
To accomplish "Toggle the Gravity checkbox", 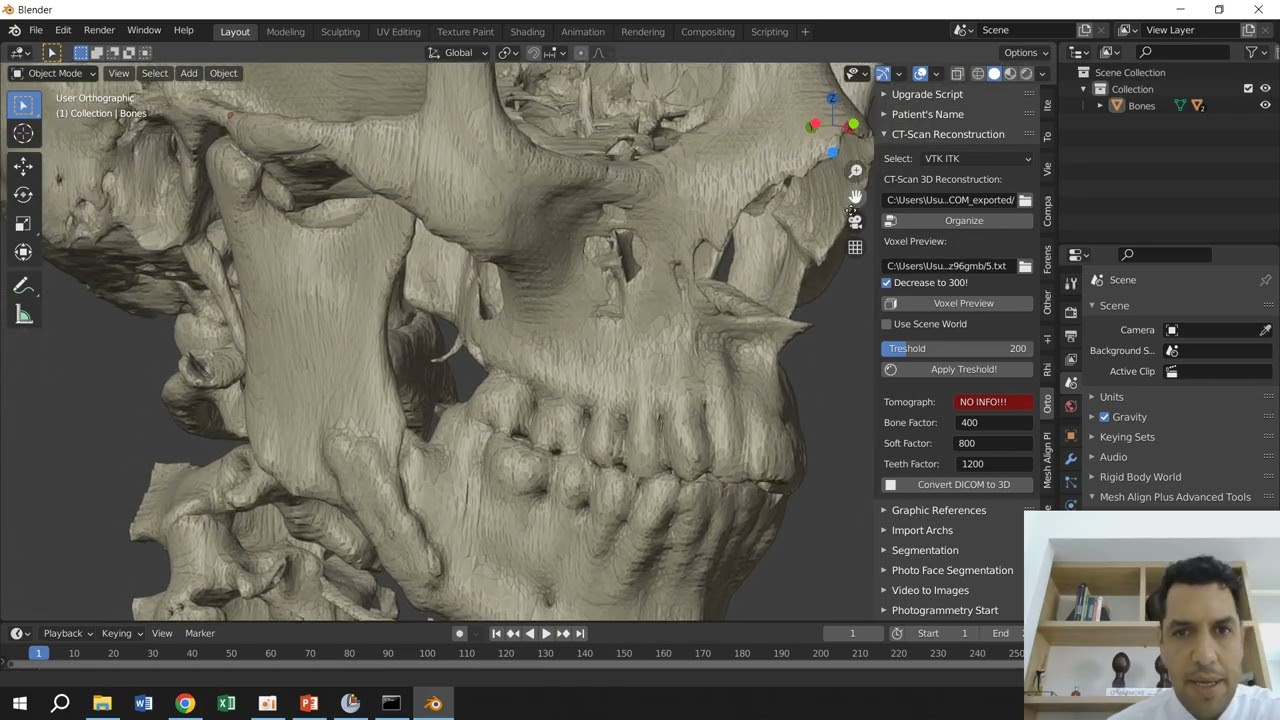I will coord(1104,417).
